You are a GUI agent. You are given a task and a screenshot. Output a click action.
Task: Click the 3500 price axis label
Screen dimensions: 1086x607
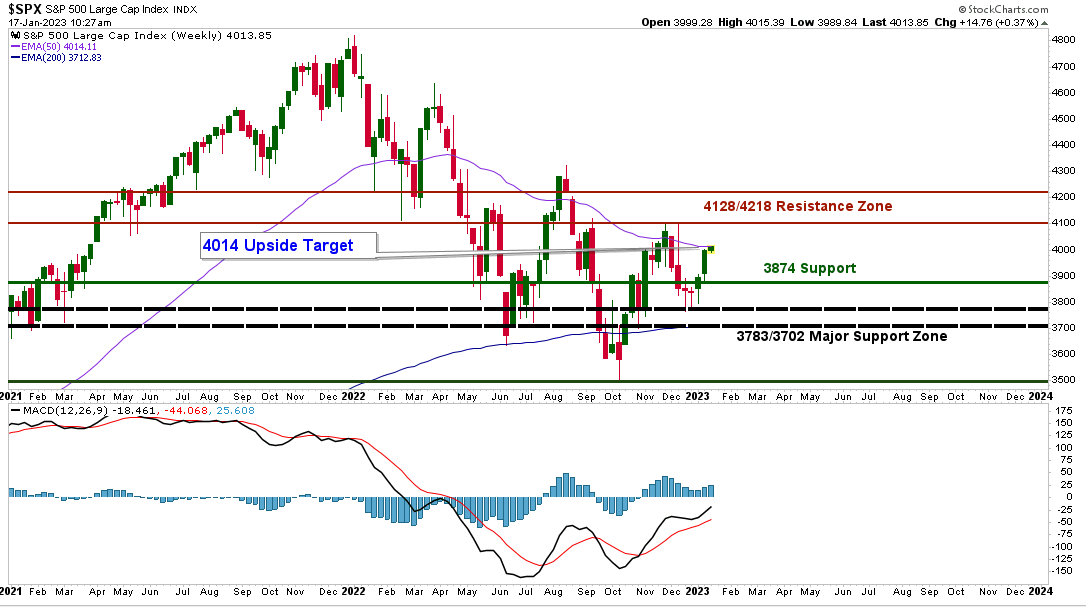pos(1063,380)
